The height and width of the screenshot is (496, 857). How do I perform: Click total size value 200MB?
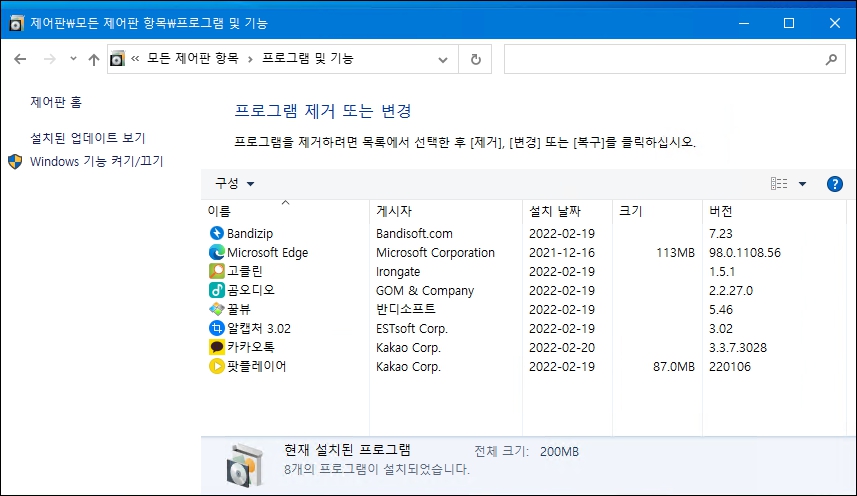click(x=559, y=452)
